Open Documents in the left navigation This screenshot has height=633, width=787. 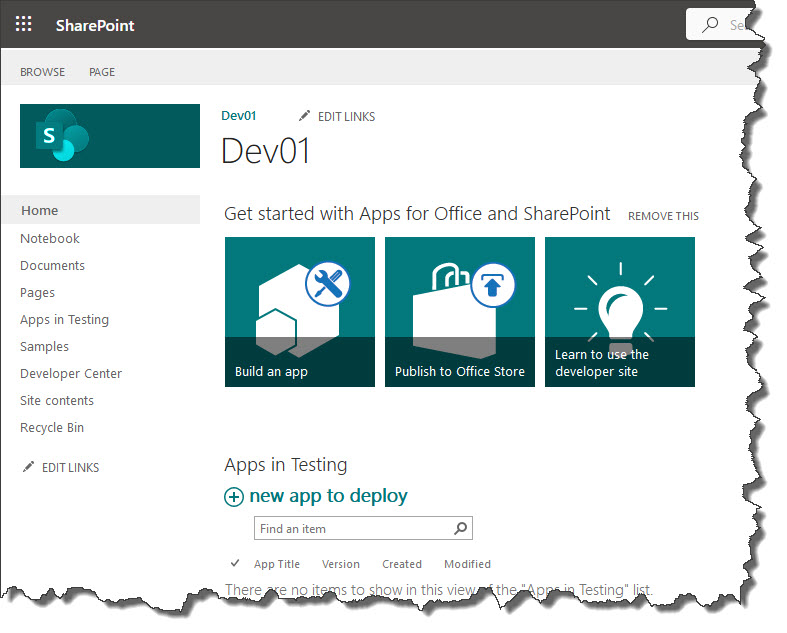tap(52, 266)
